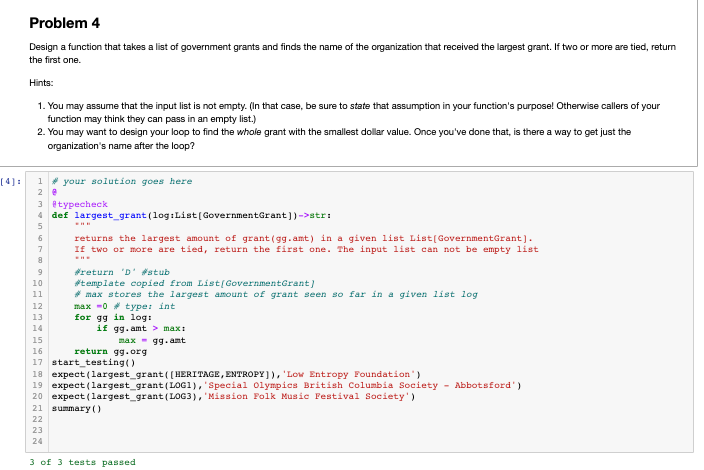Click the start_testing() call
Viewport: 704px width, 470px height.
coord(93,363)
